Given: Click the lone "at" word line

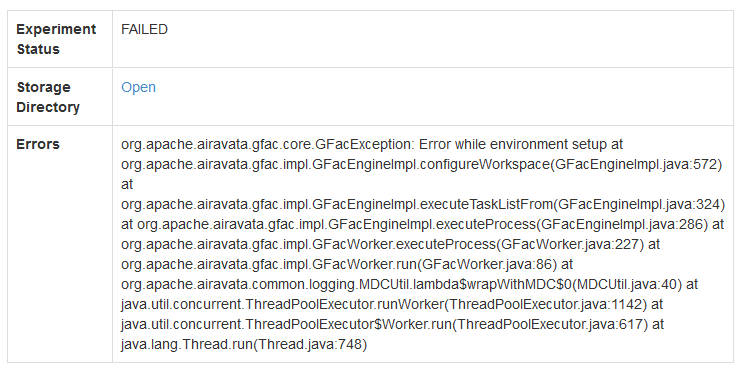Looking at the screenshot, I should point(127,184).
